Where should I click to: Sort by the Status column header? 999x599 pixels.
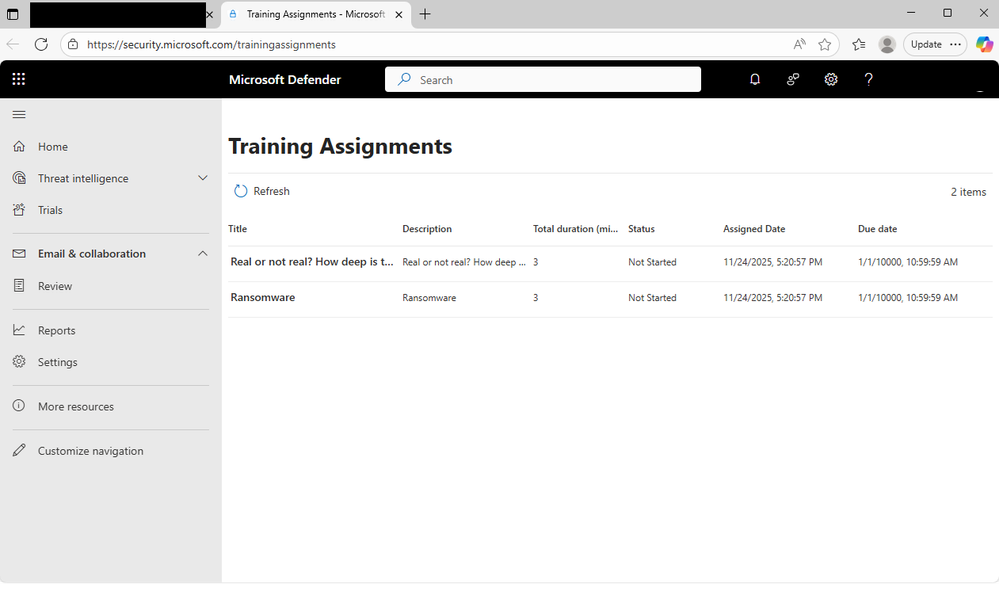tap(641, 229)
